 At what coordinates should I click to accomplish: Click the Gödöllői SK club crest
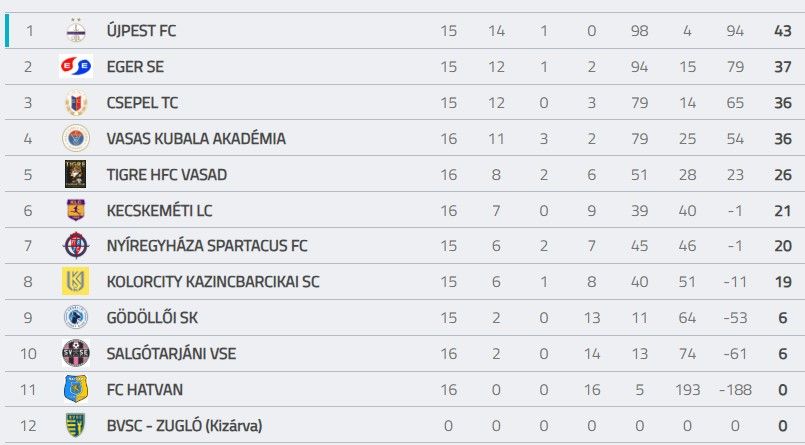(76, 318)
